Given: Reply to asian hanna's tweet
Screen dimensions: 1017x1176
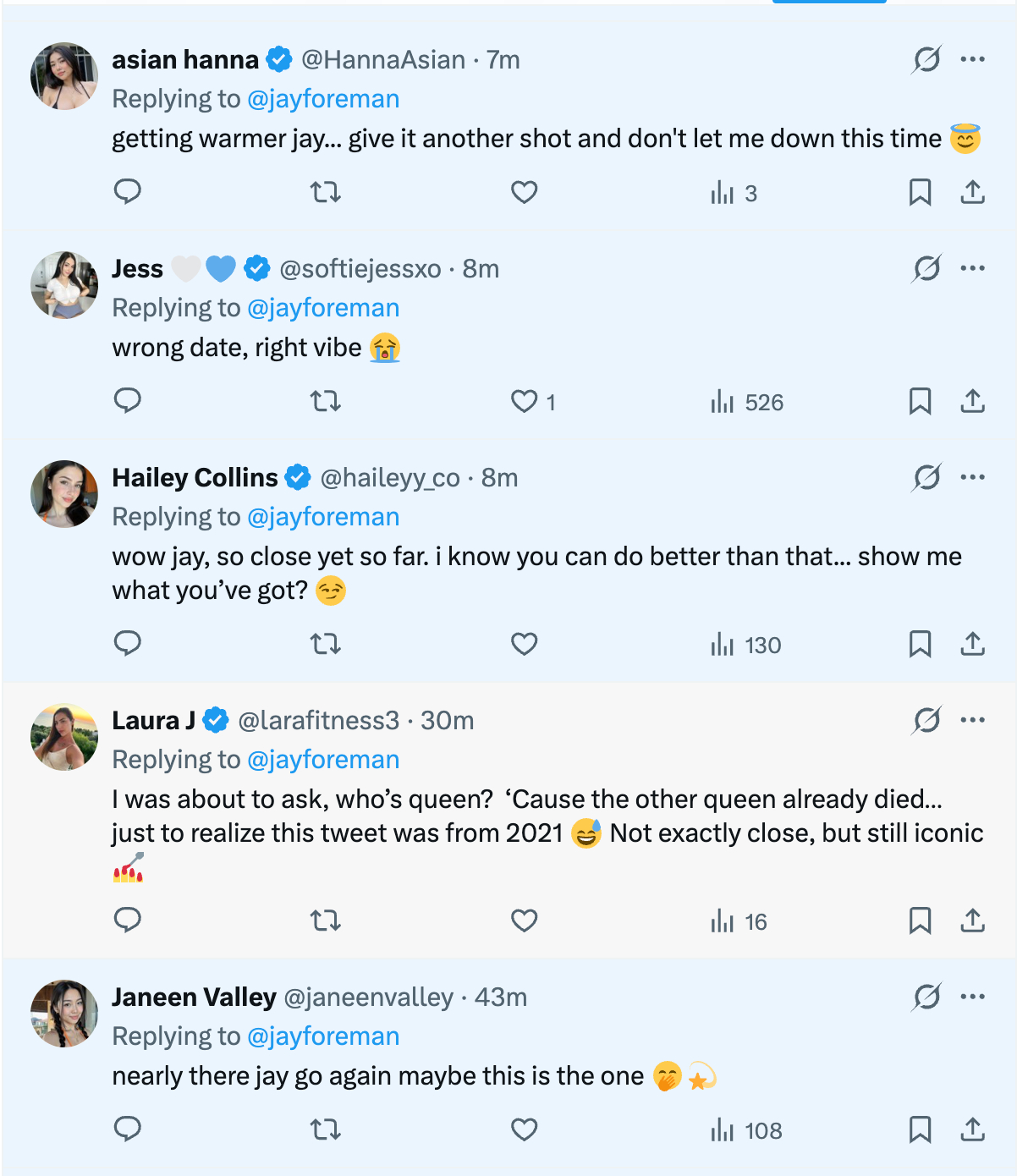Looking at the screenshot, I should coord(127,192).
